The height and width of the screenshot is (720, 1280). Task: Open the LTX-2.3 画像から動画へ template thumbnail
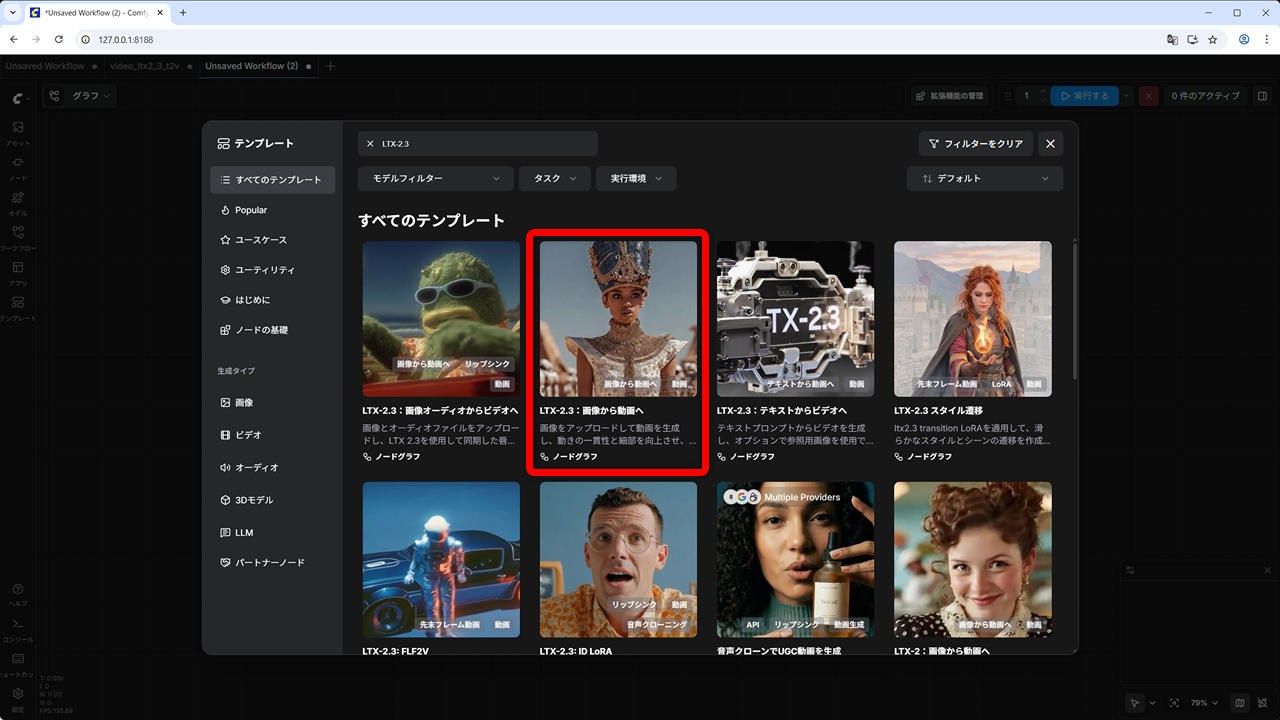[618, 318]
